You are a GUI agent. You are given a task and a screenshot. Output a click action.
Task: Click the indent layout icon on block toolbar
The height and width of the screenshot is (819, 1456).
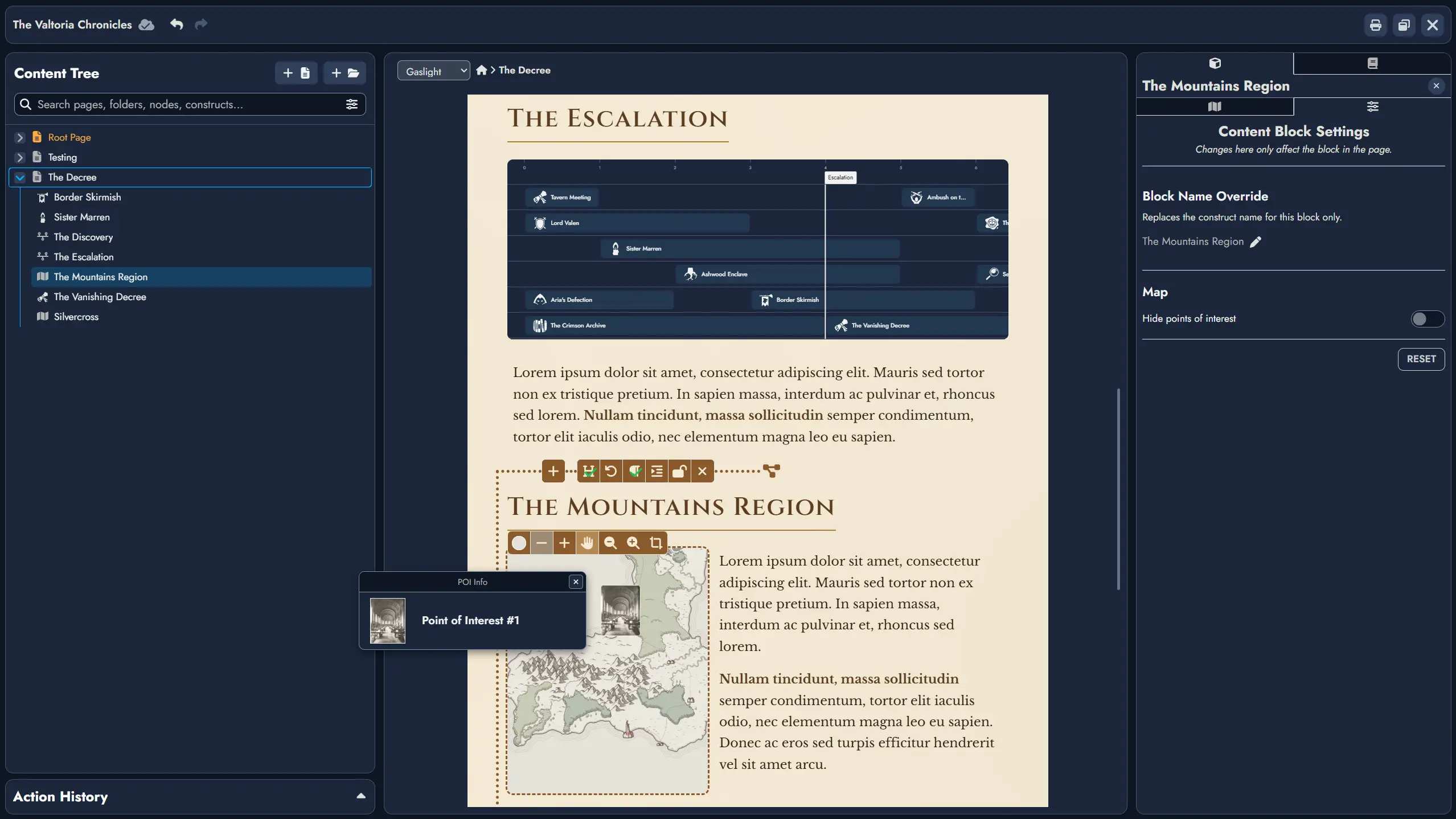pyautogui.click(x=657, y=471)
